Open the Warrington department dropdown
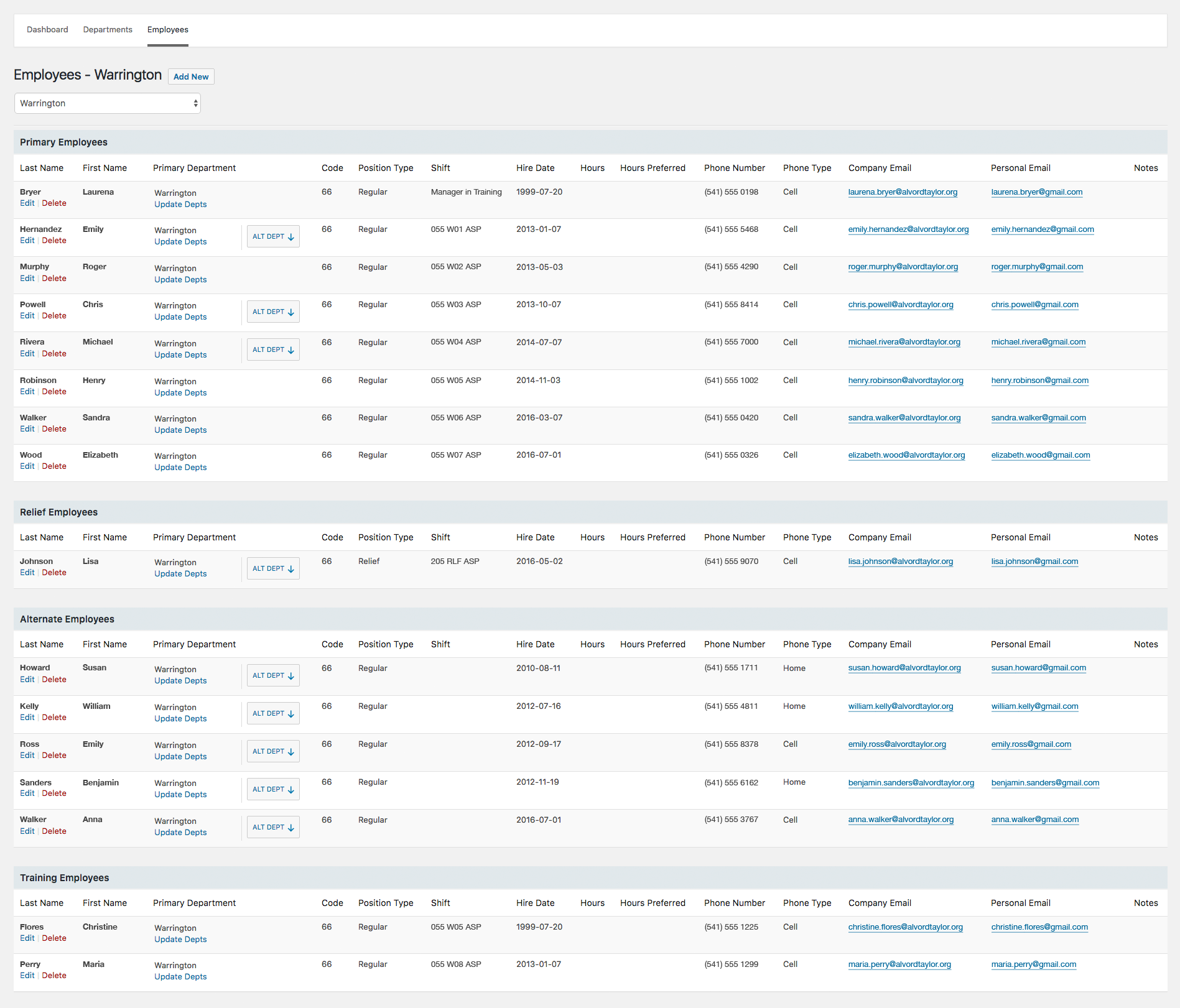 (107, 103)
